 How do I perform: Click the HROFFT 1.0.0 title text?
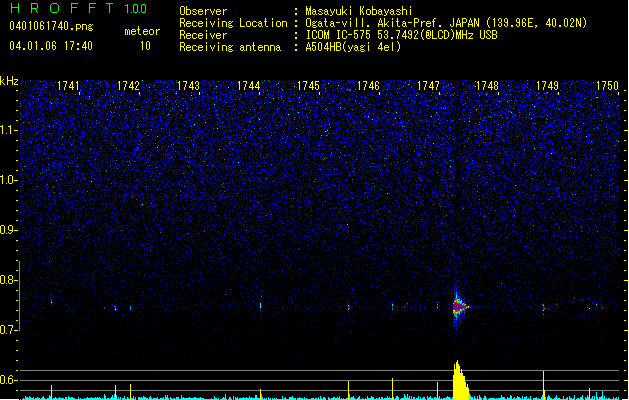click(x=78, y=8)
